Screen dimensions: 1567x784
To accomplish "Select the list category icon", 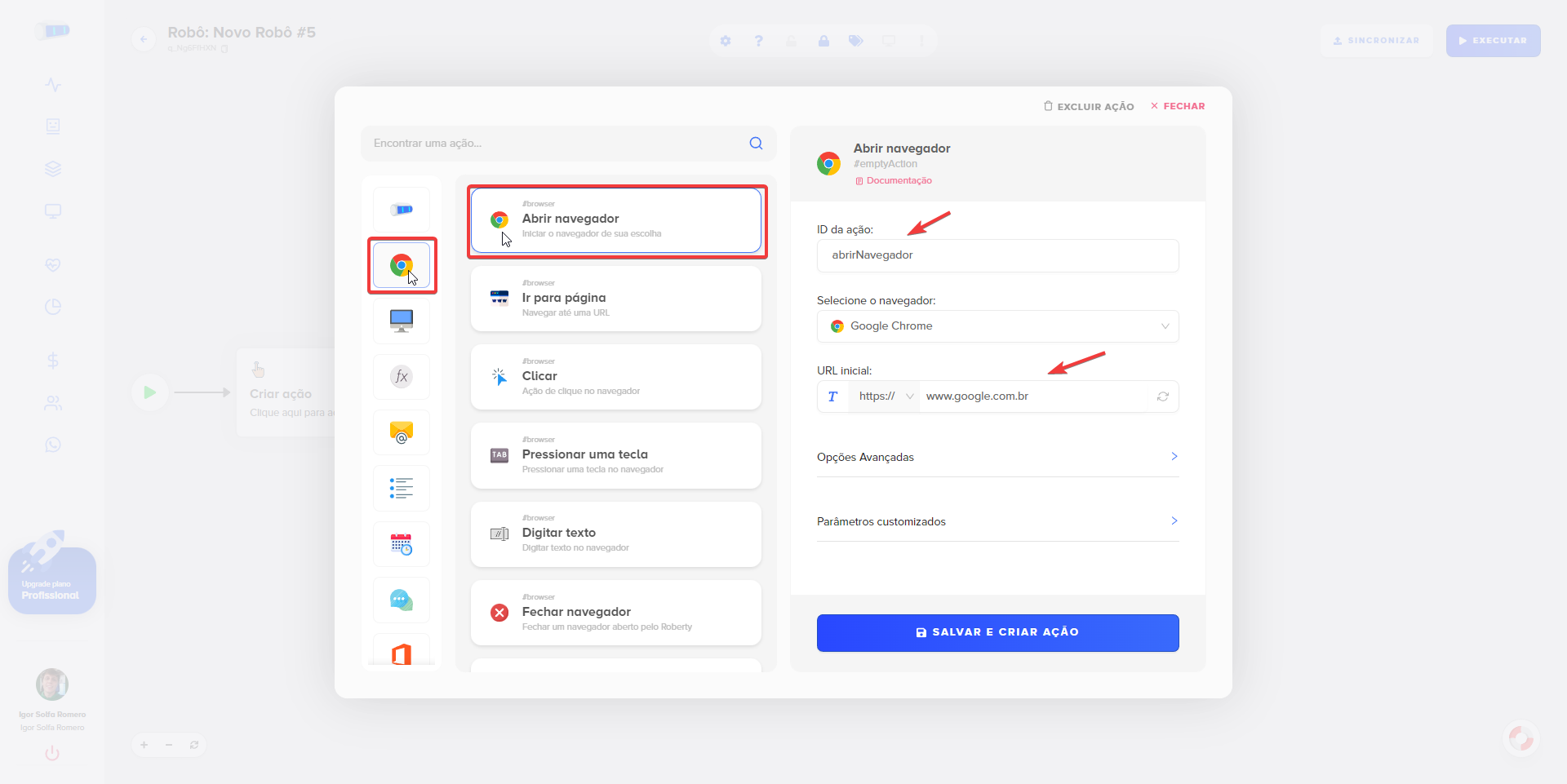I will coord(401,488).
